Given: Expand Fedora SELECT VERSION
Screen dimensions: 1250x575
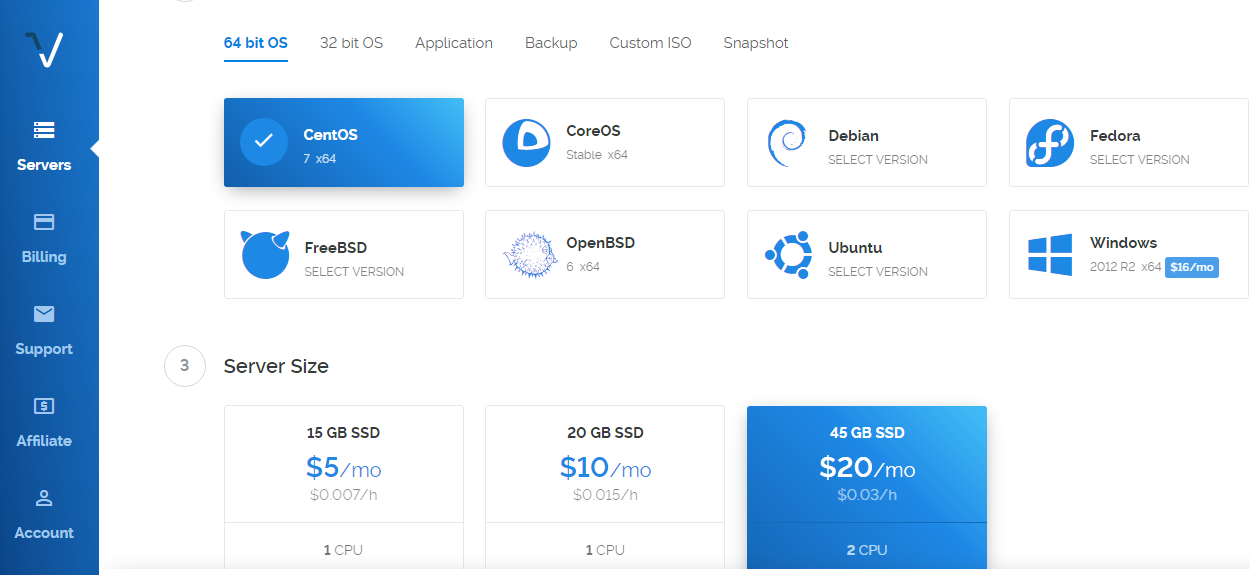Looking at the screenshot, I should click(1140, 159).
